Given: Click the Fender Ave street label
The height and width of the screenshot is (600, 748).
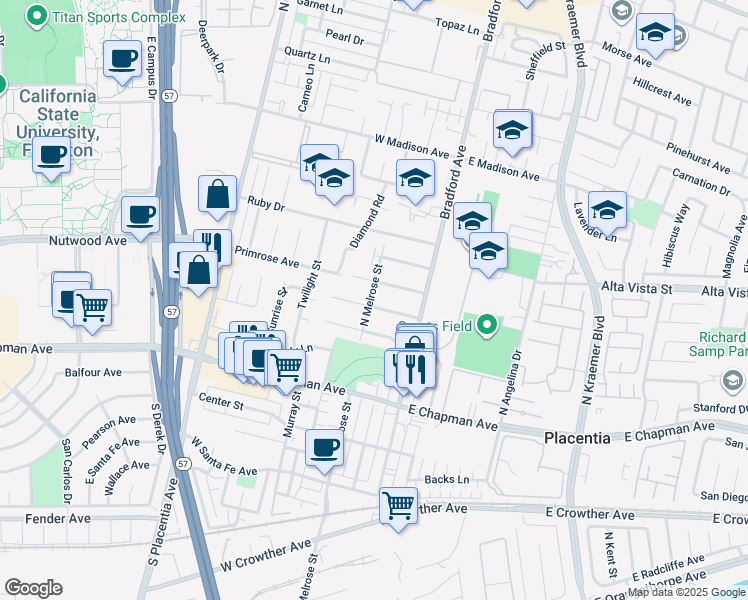Looking at the screenshot, I should click(x=58, y=518).
